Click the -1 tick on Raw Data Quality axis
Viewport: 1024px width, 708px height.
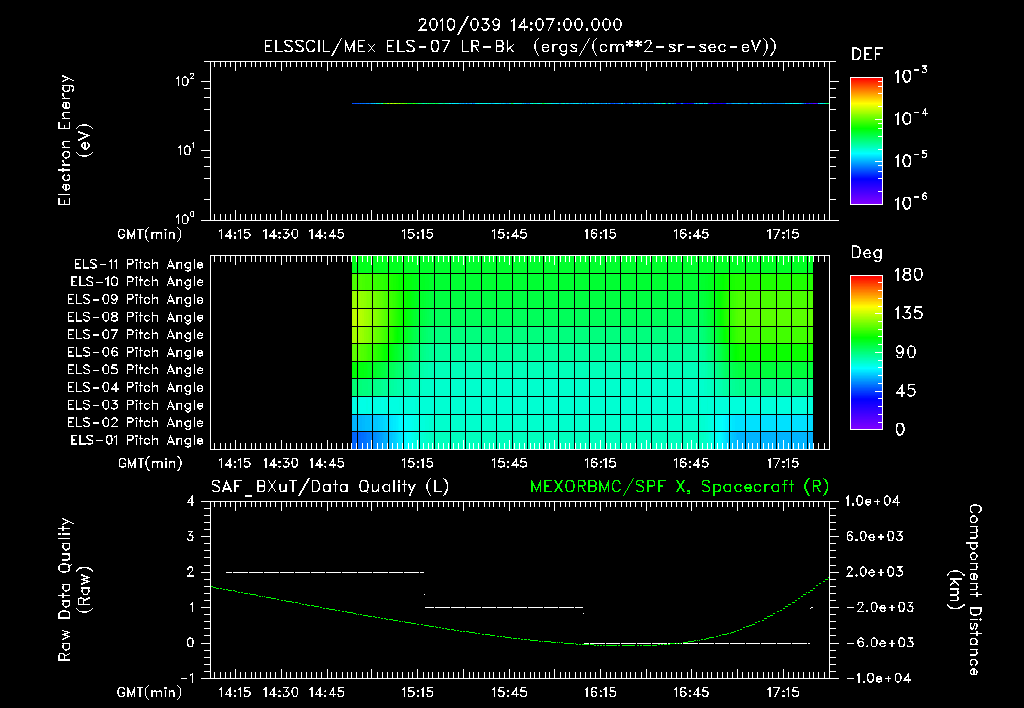click(x=187, y=678)
